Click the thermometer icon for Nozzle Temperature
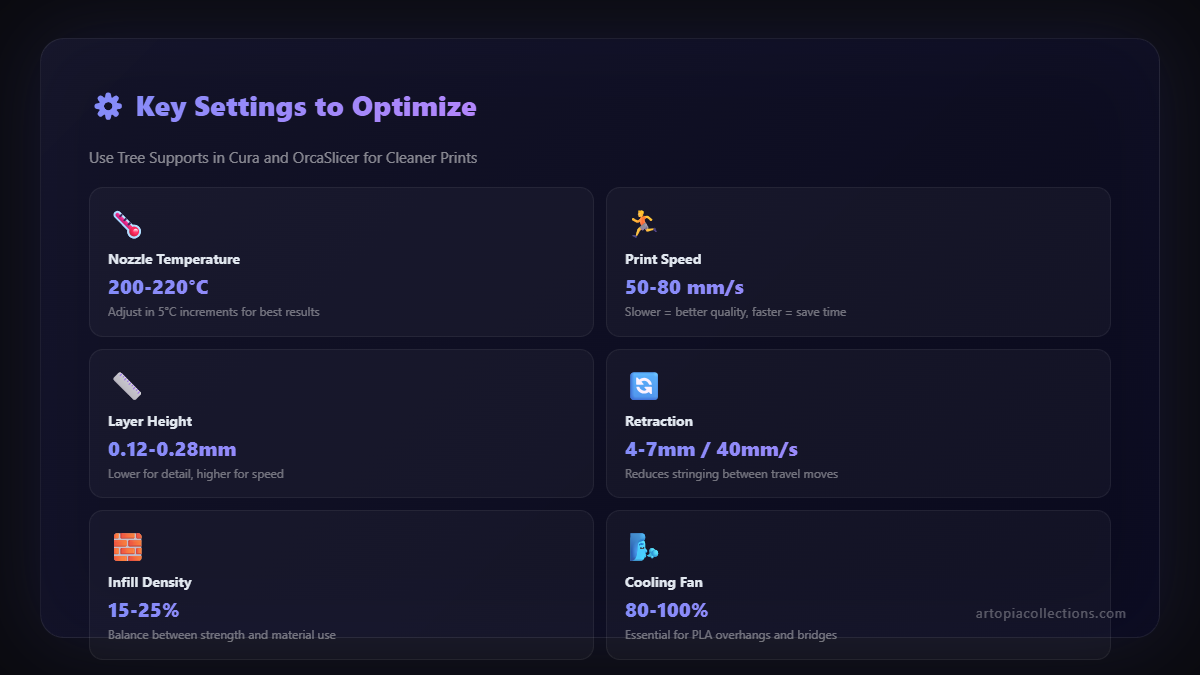The height and width of the screenshot is (675, 1200). [x=127, y=224]
